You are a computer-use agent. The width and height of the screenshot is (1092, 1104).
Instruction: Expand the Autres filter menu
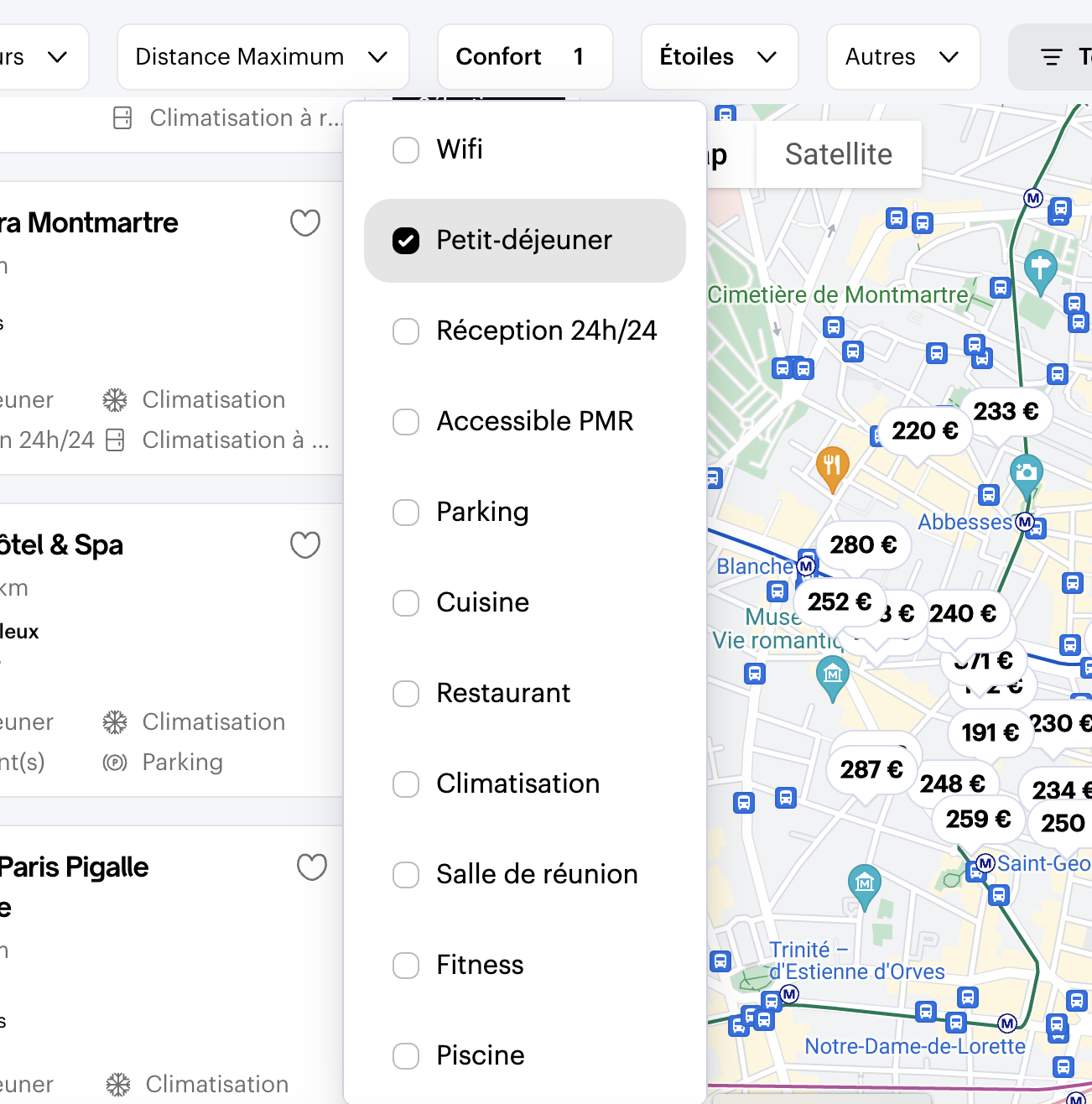(x=902, y=57)
